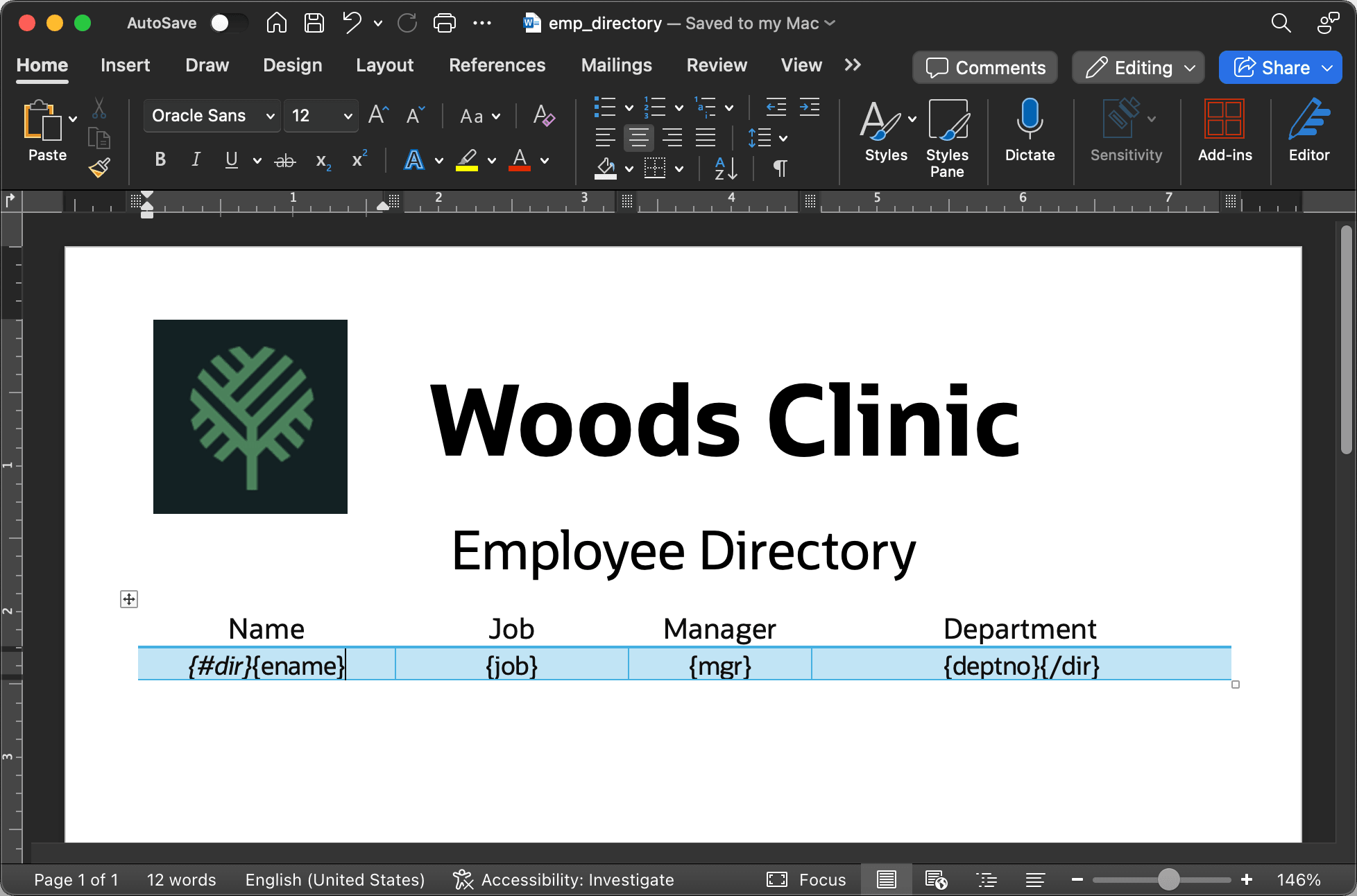Print the document using printer icon

[445, 23]
